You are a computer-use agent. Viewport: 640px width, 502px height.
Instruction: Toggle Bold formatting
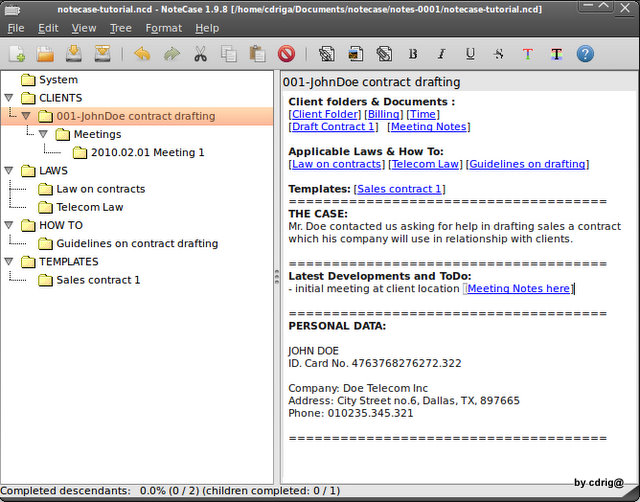(413, 54)
